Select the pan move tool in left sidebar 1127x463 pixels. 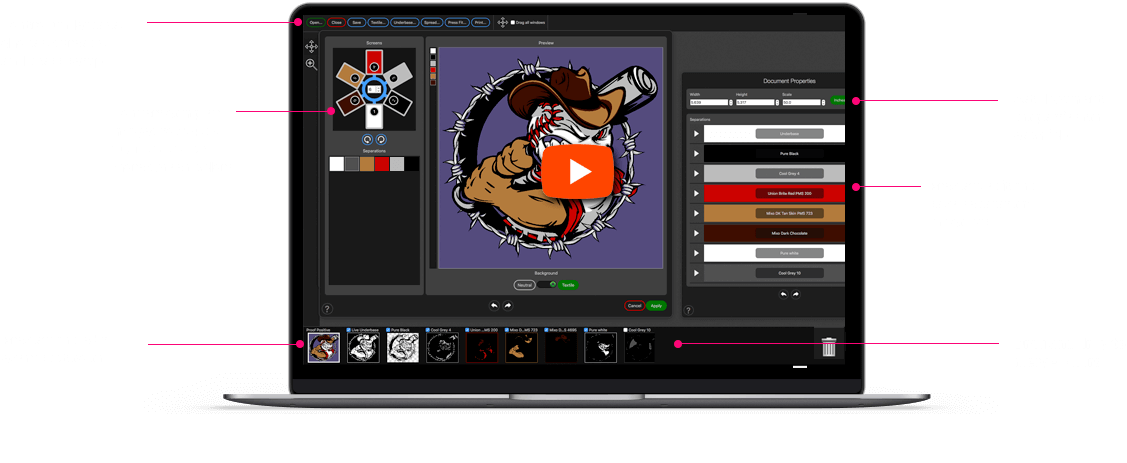tap(311, 47)
